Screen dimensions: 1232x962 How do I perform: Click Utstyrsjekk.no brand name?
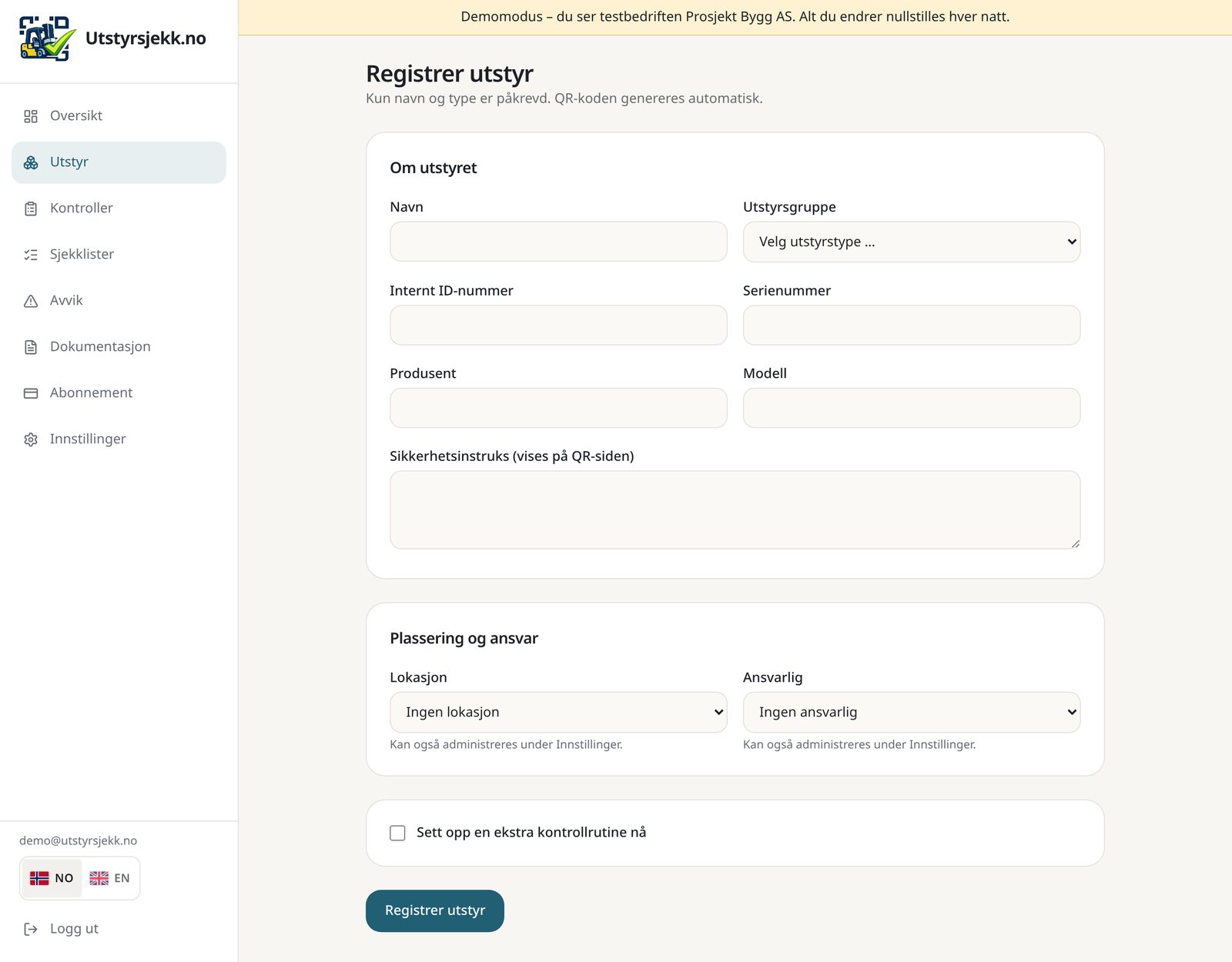click(x=146, y=38)
